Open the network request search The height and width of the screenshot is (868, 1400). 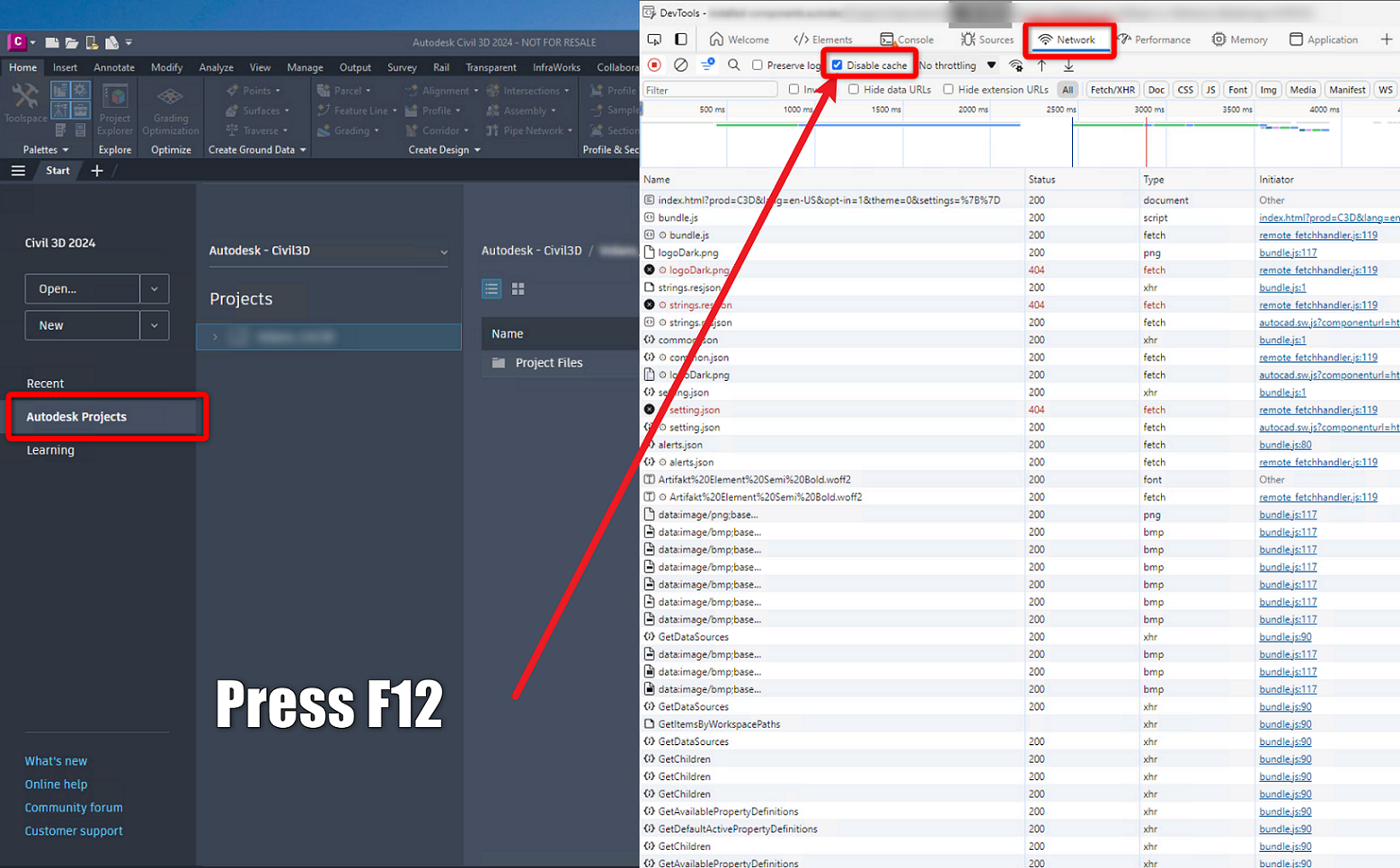click(x=733, y=65)
